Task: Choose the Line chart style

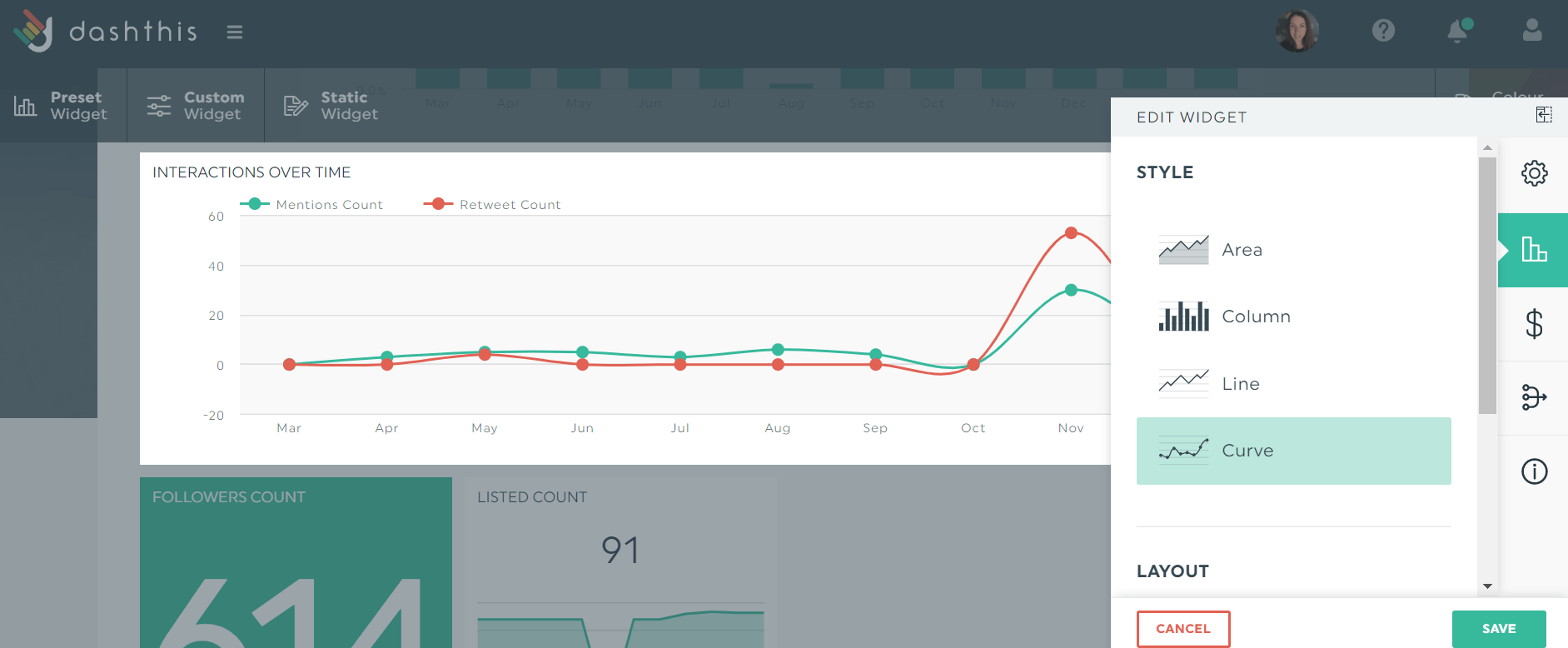Action: [1294, 384]
